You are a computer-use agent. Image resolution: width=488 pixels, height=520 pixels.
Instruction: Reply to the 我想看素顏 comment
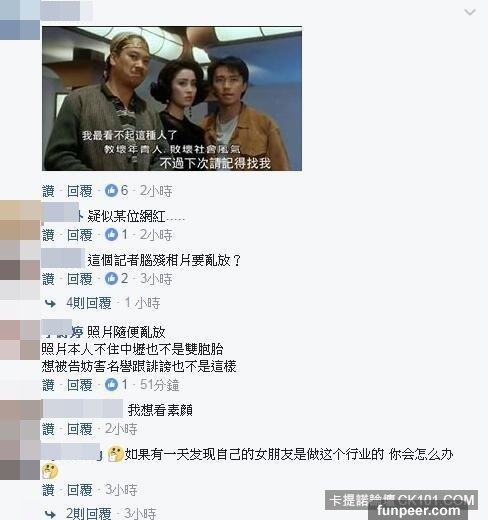80,429
